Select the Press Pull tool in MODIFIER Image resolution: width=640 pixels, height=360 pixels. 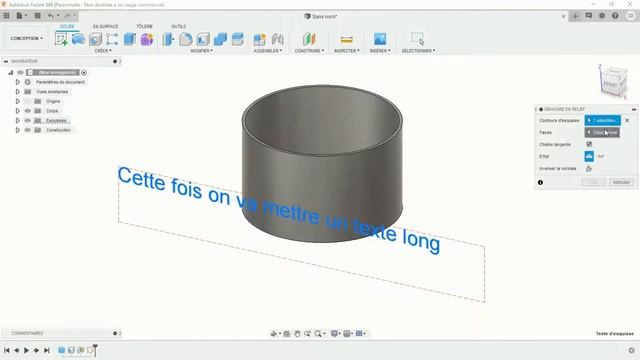pos(168,39)
